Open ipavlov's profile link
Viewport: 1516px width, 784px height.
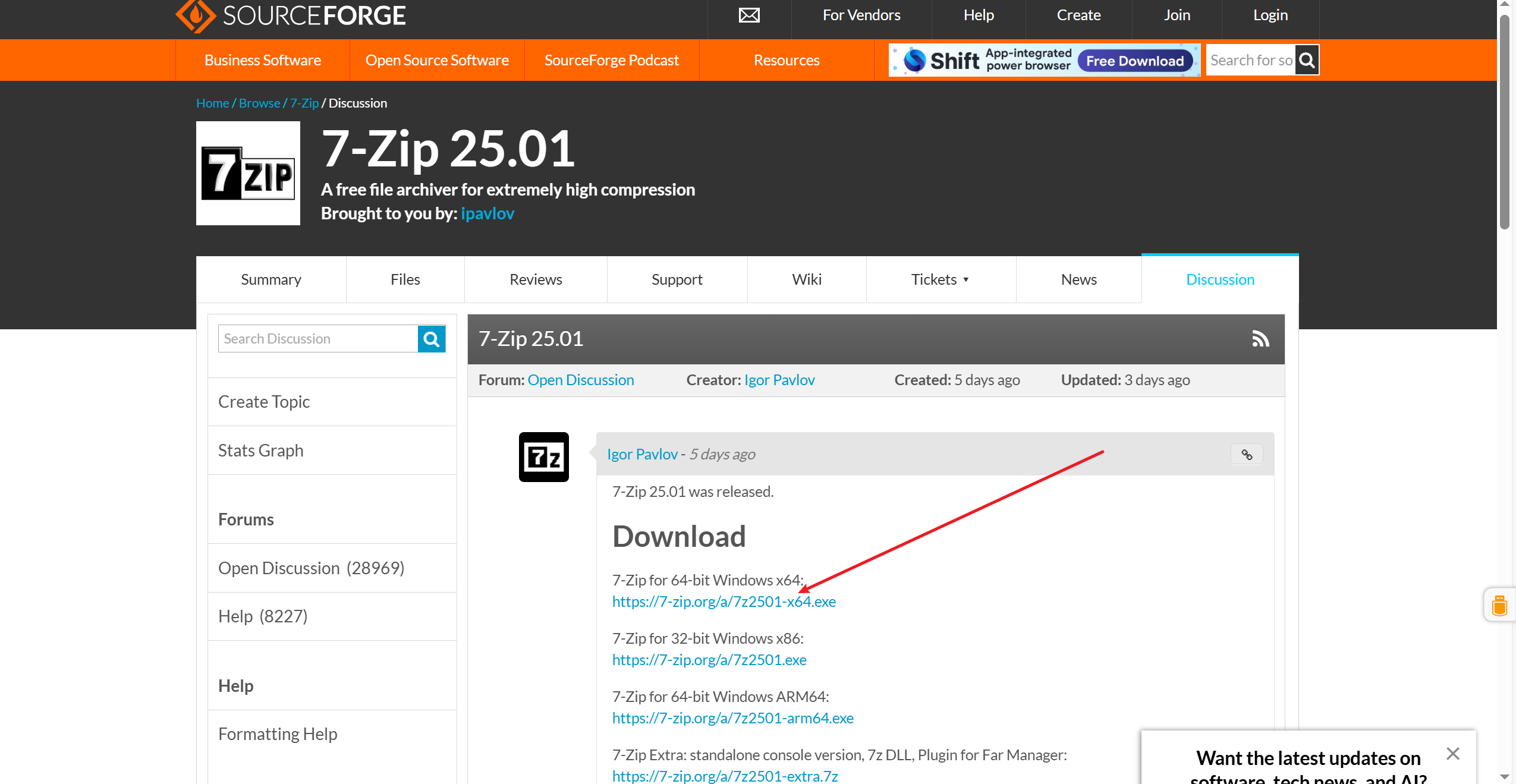point(487,213)
